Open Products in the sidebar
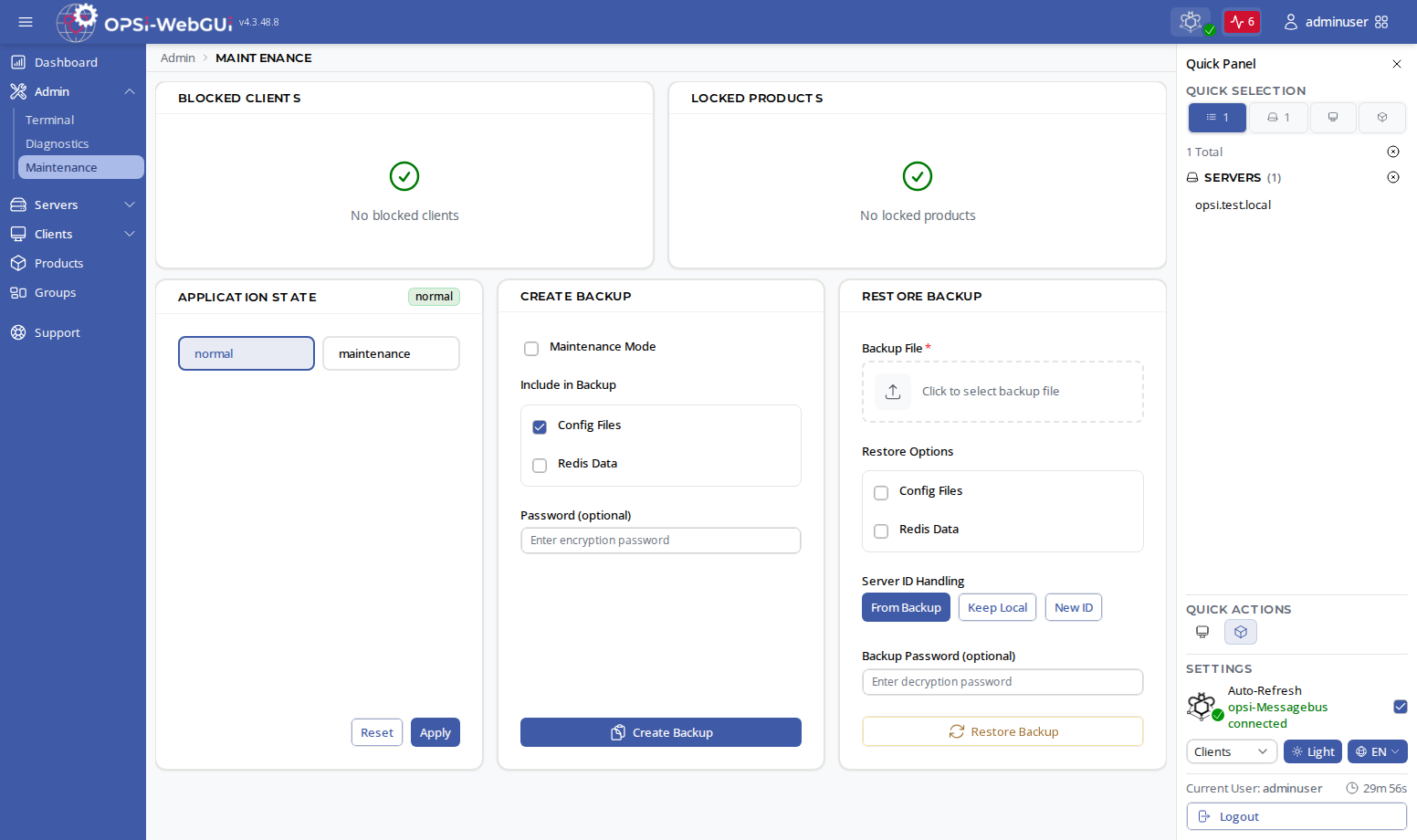 click(73, 263)
